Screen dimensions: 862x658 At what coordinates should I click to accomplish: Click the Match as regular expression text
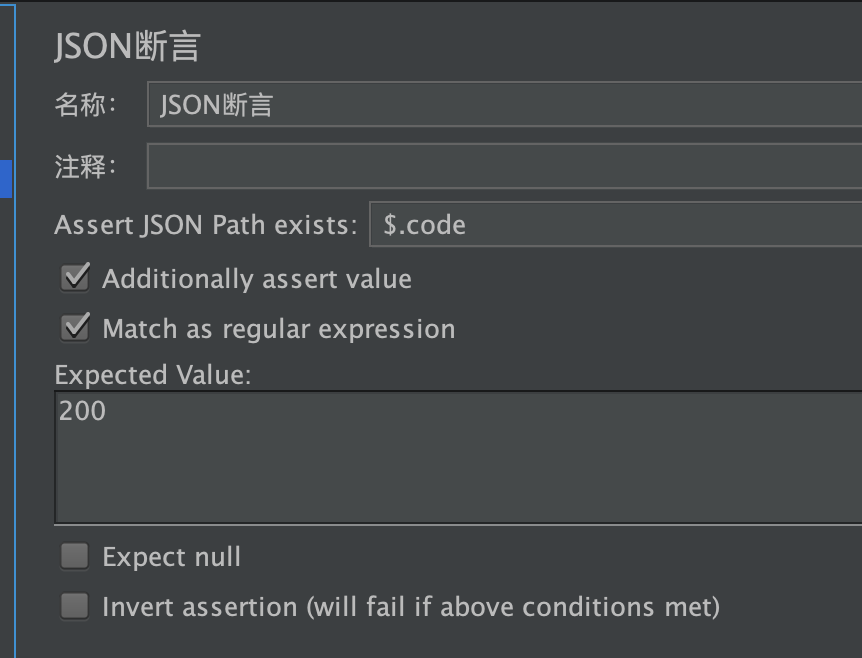[x=279, y=329]
